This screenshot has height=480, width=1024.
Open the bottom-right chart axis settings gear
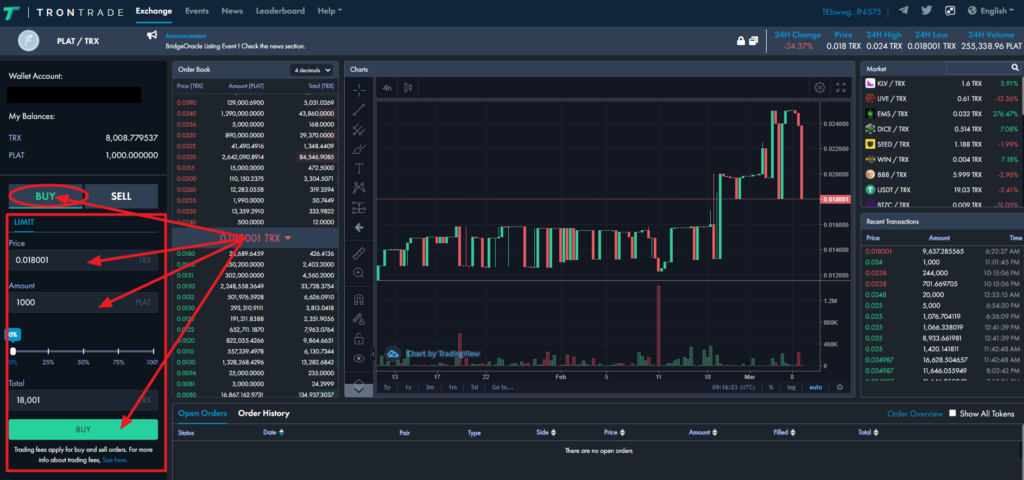(840, 387)
